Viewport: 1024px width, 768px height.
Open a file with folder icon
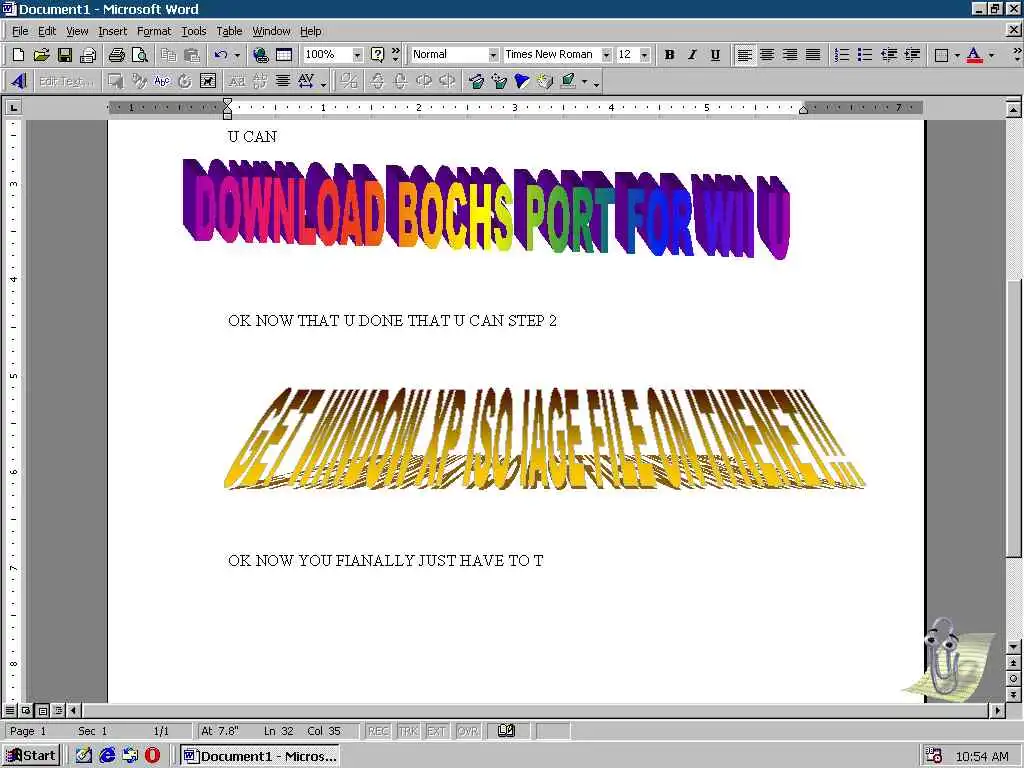42,55
